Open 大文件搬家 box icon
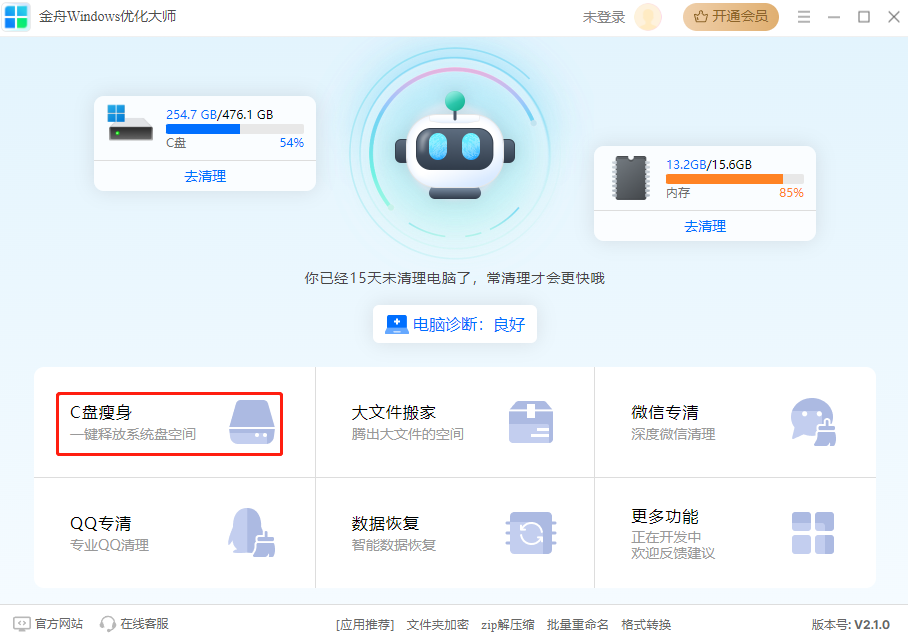 (x=530, y=422)
